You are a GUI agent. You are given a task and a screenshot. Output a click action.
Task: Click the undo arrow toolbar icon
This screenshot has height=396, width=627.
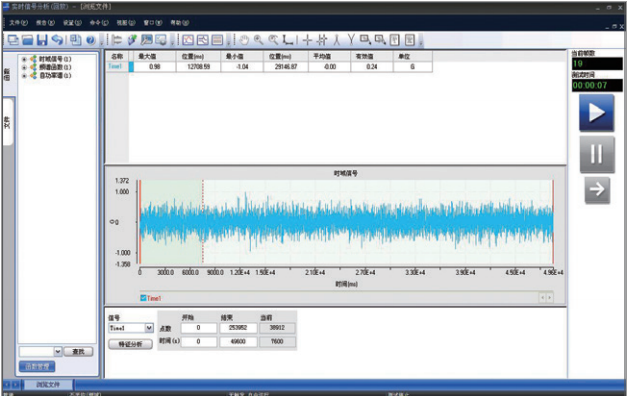(58, 40)
